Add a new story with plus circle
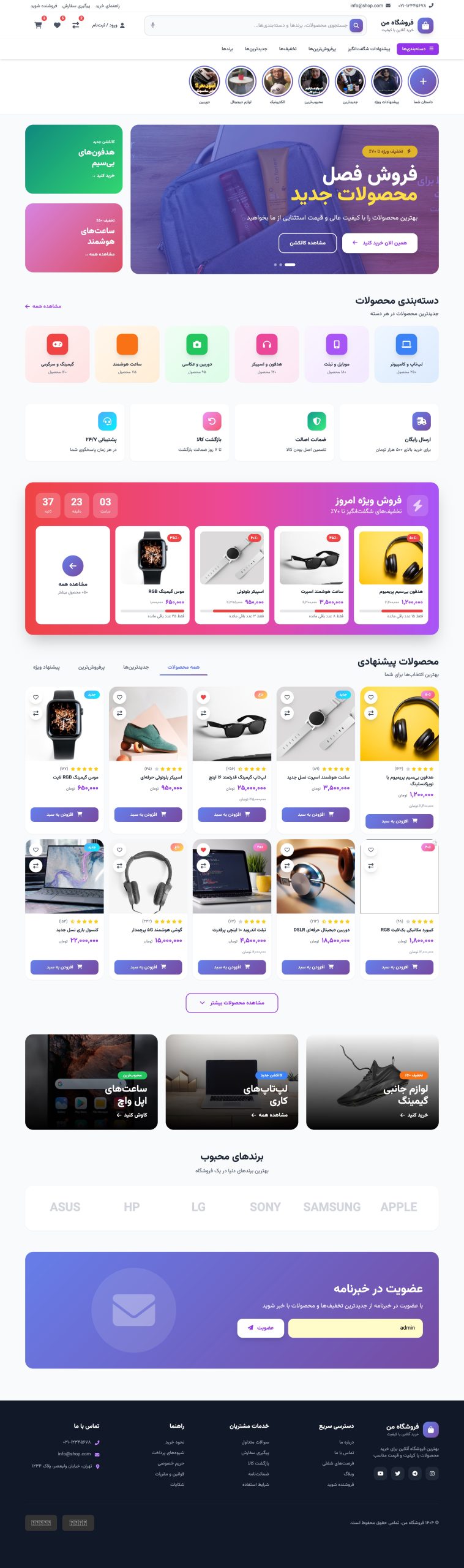Screen dimensions: 464x1568 click(x=422, y=81)
